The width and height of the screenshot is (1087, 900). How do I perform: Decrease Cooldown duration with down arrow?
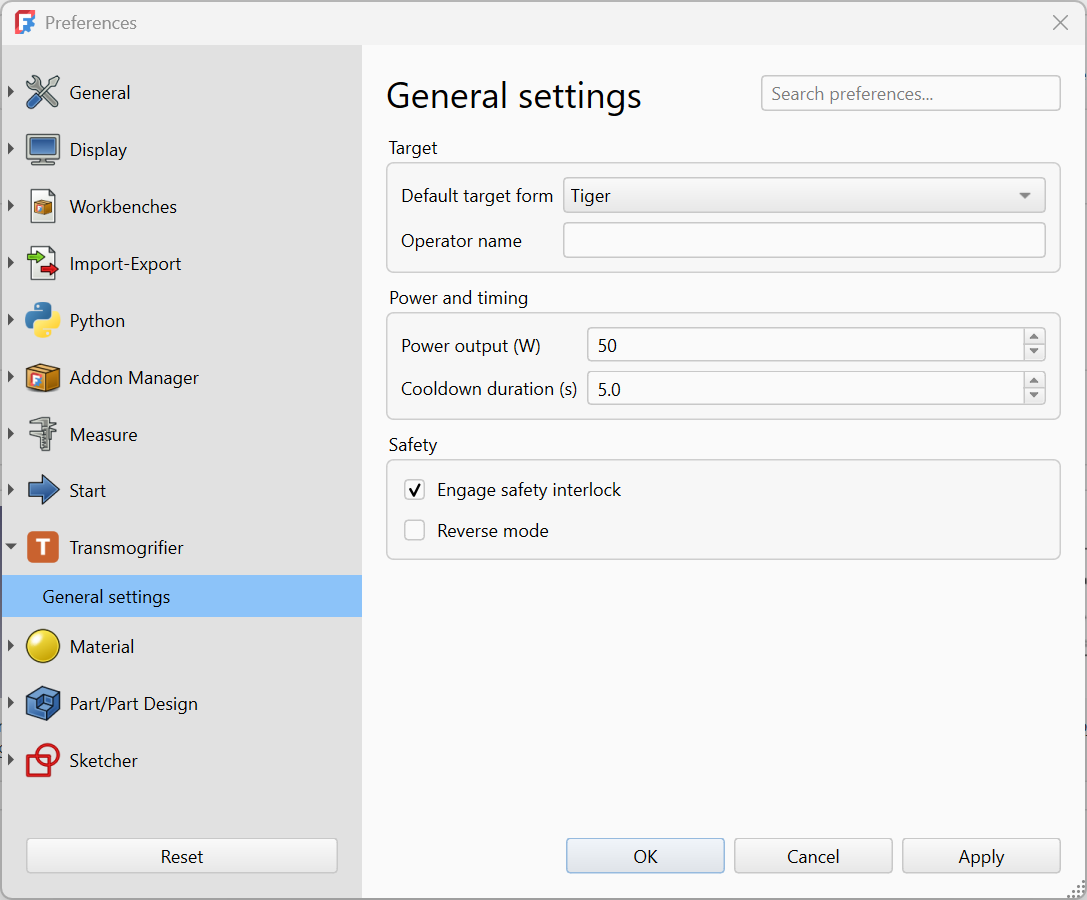pyautogui.click(x=1034, y=395)
